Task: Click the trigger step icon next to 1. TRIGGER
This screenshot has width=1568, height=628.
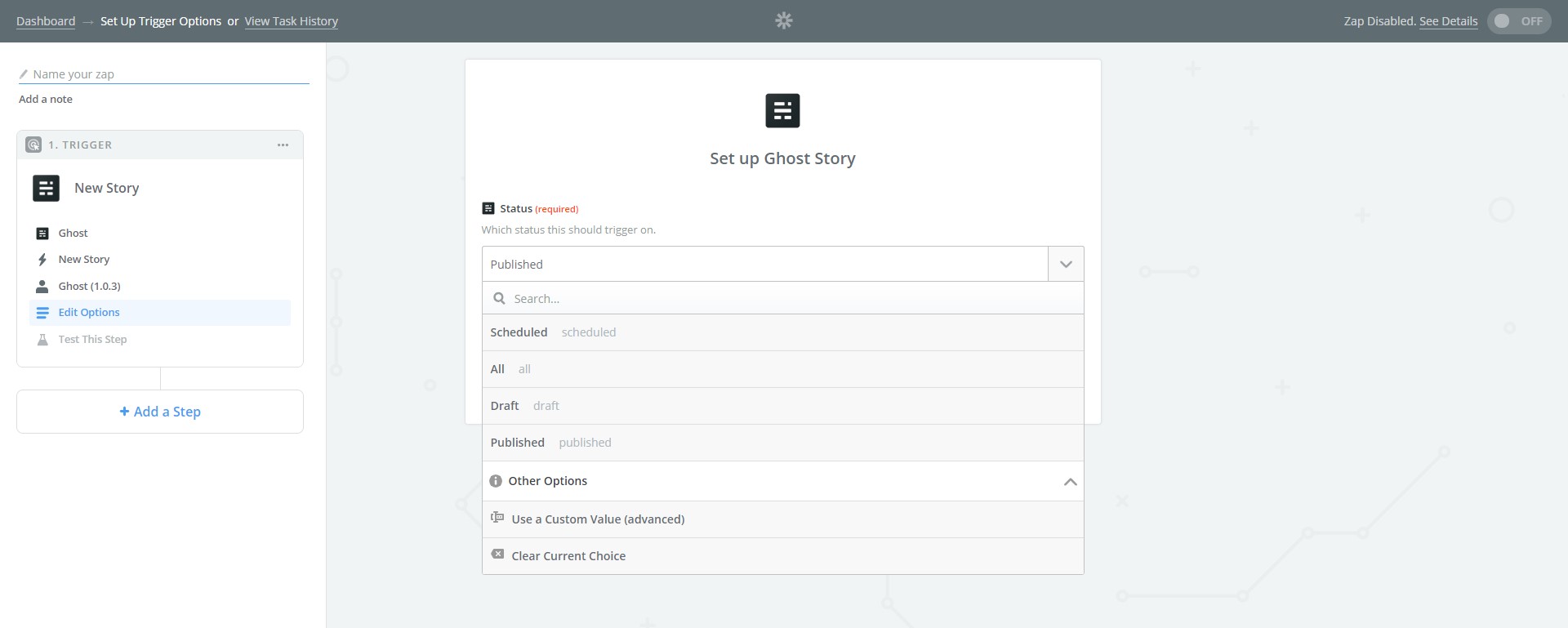Action: pyautogui.click(x=33, y=145)
